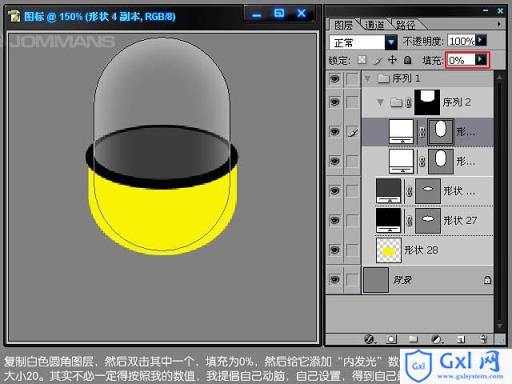512x384 pixels.
Task: Open the Layers palette flyout menu arrow
Action: point(499,24)
